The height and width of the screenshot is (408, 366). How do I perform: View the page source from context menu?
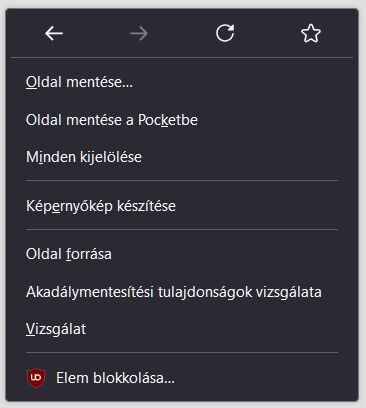(182, 254)
